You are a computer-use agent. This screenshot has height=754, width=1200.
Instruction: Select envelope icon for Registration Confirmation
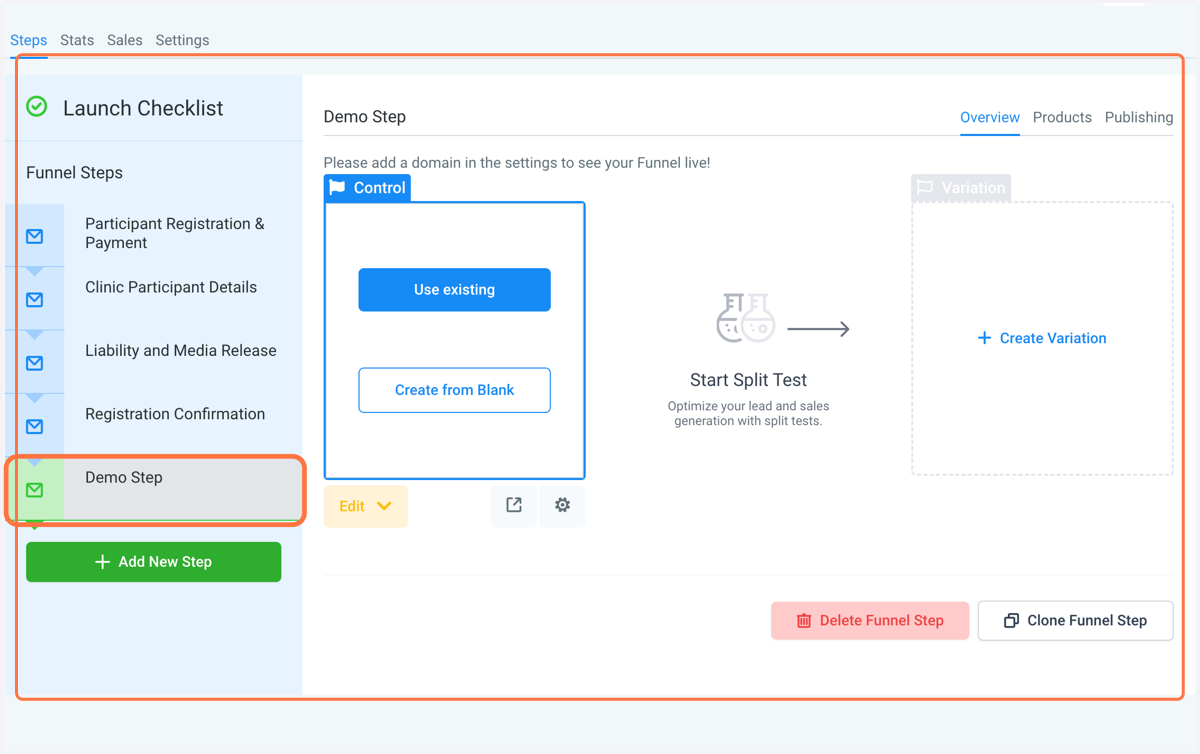[35, 427]
